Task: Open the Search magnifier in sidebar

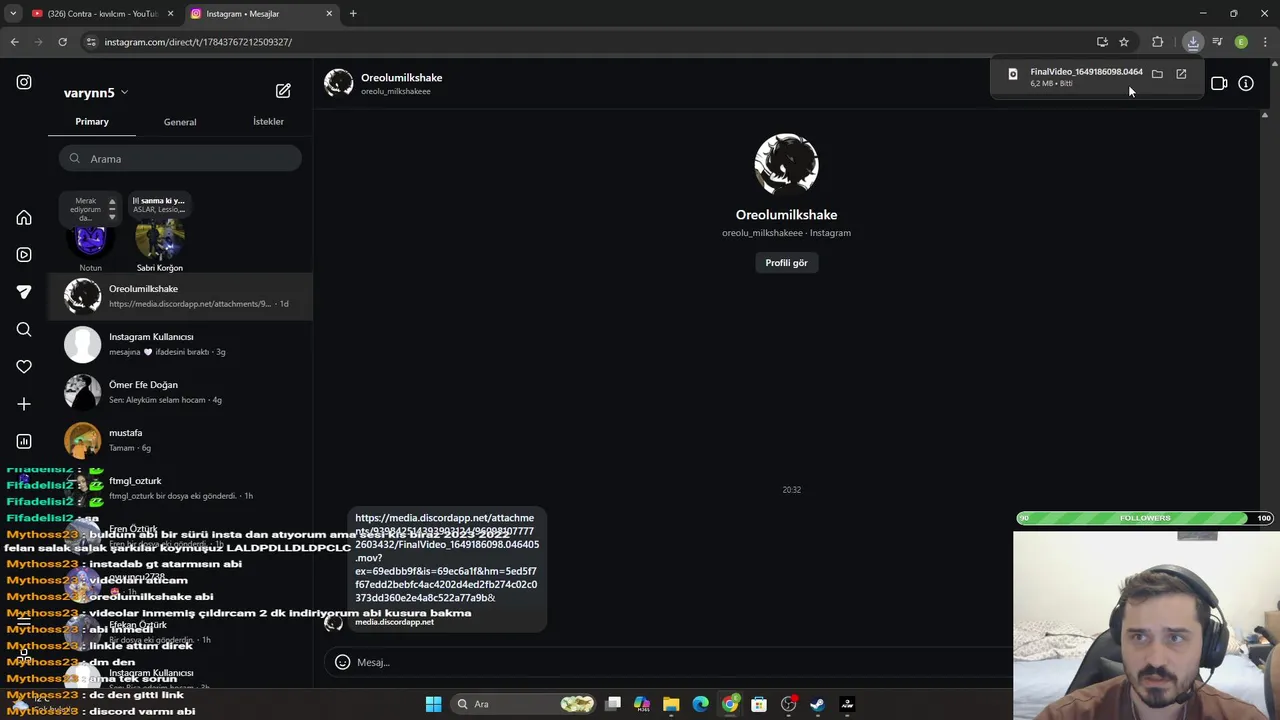Action: [24, 329]
